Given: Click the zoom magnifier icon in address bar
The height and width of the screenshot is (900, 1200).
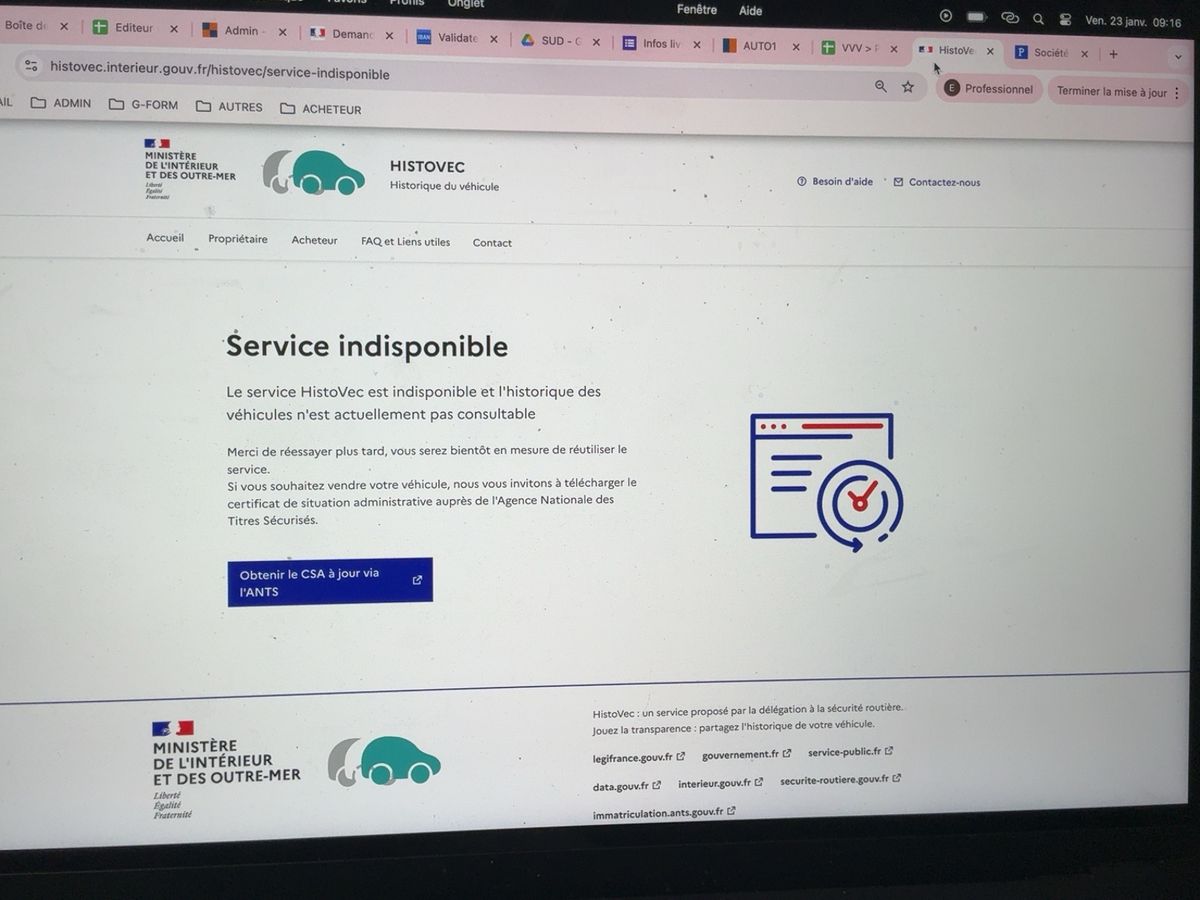Looking at the screenshot, I should click(x=881, y=87).
